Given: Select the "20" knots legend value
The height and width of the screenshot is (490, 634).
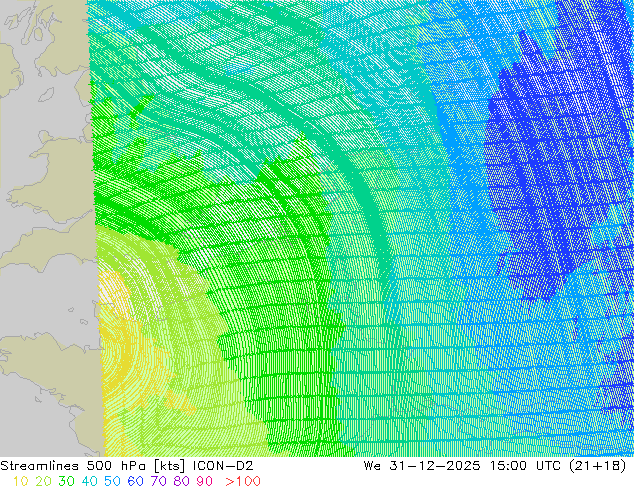Looking at the screenshot, I should 43,481.
